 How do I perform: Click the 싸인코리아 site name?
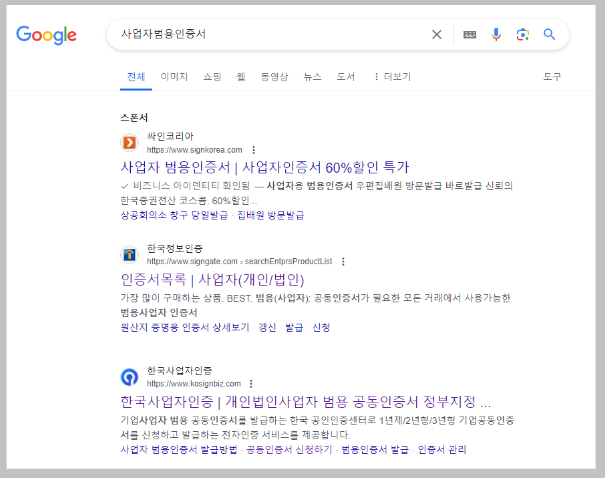click(x=170, y=136)
